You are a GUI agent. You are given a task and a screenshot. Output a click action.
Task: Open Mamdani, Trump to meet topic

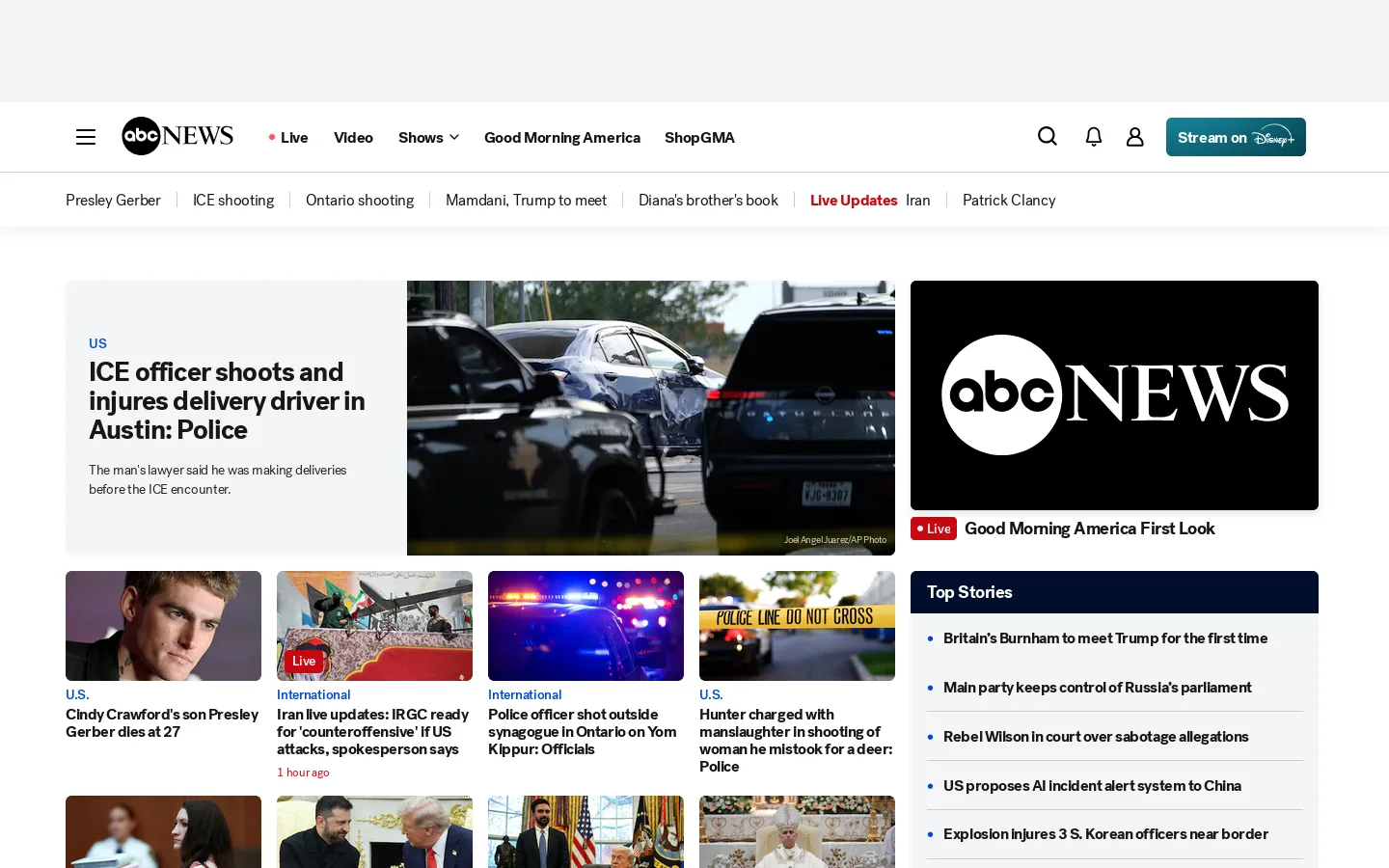click(526, 200)
